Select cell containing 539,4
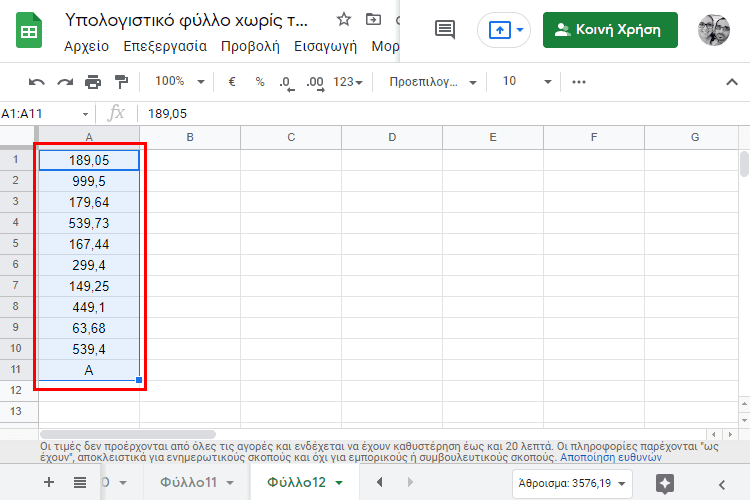Image resolution: width=750 pixels, height=500 pixels. 89,350
